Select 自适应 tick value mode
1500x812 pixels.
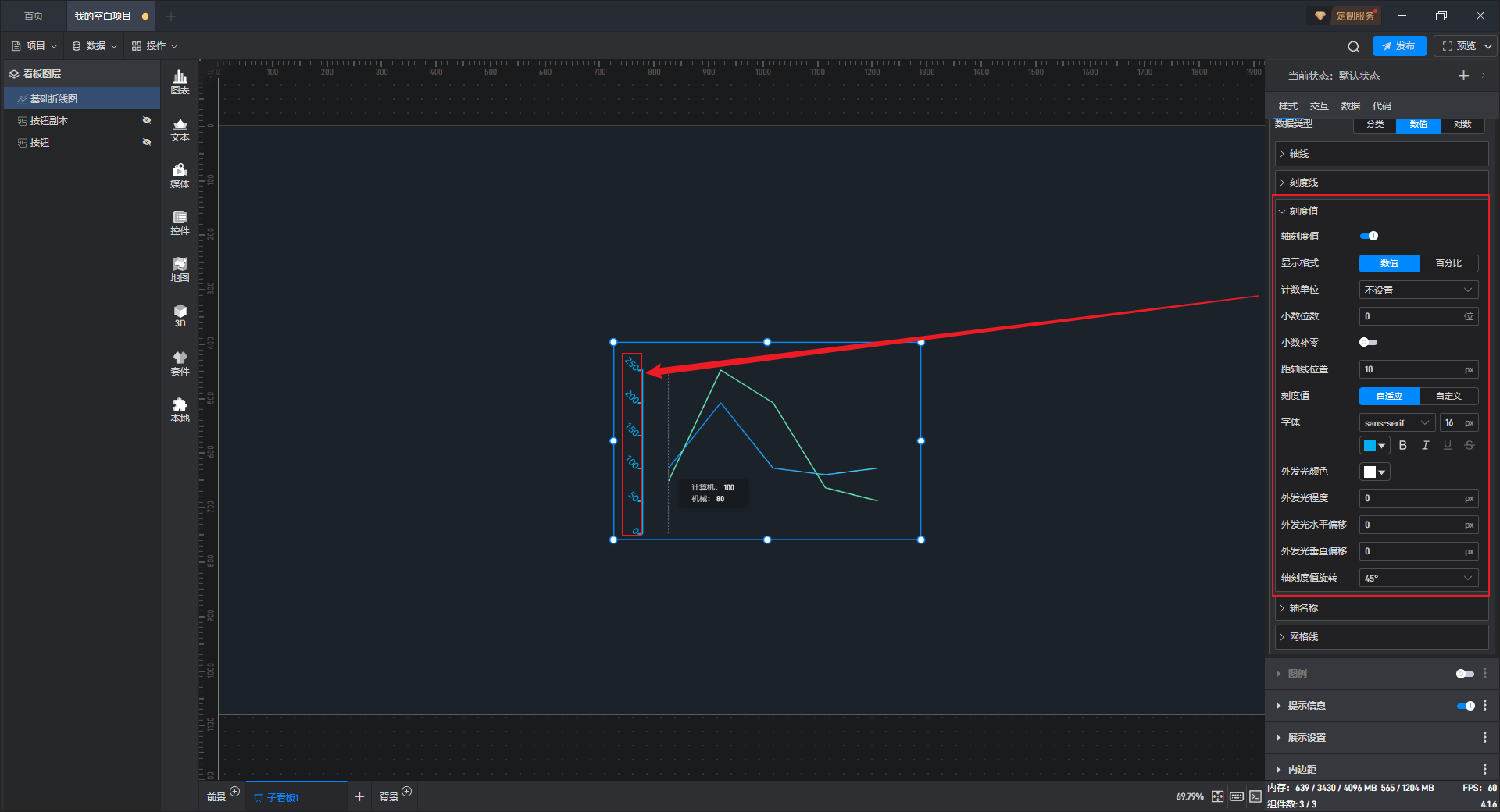1389,396
